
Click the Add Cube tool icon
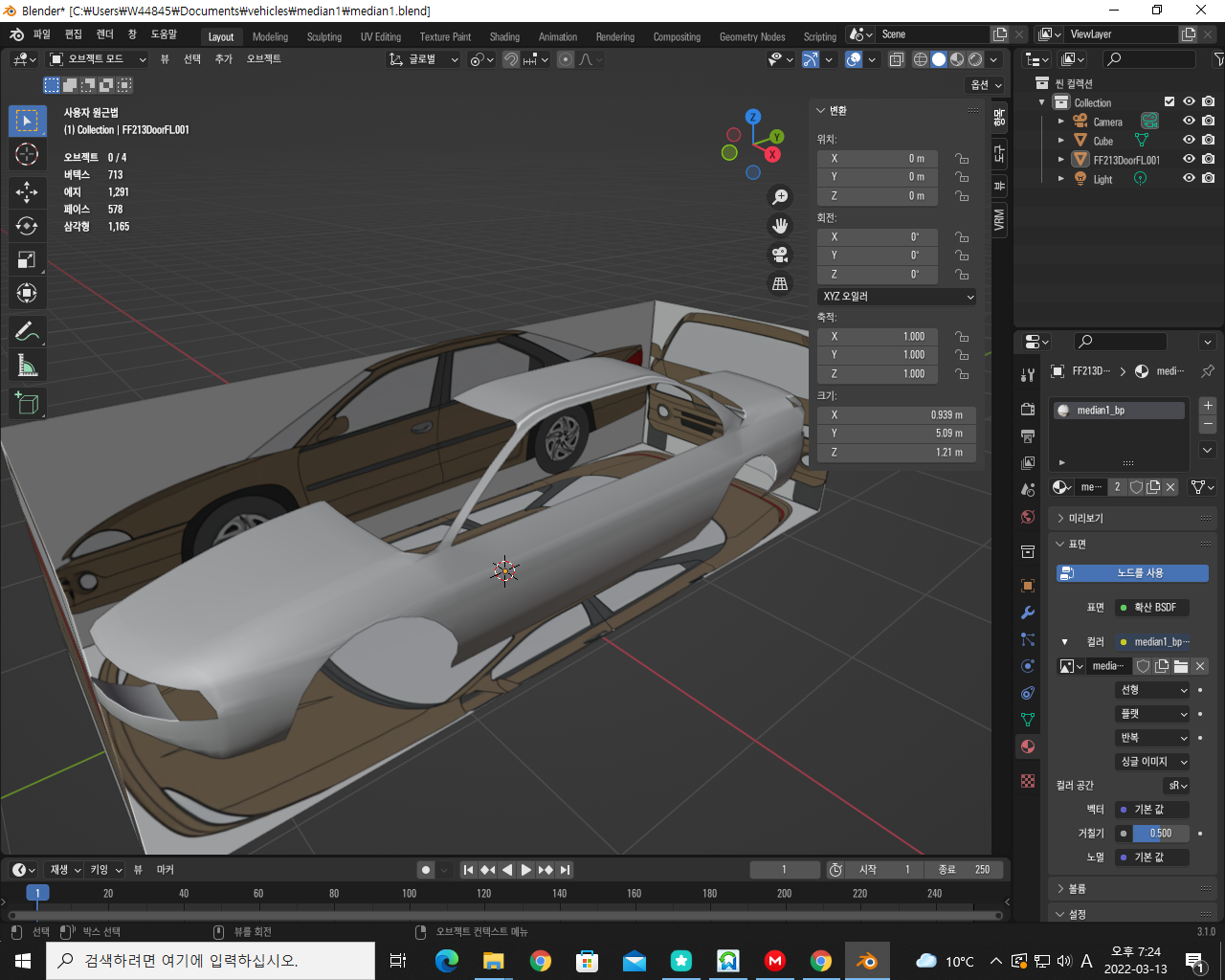click(x=27, y=404)
